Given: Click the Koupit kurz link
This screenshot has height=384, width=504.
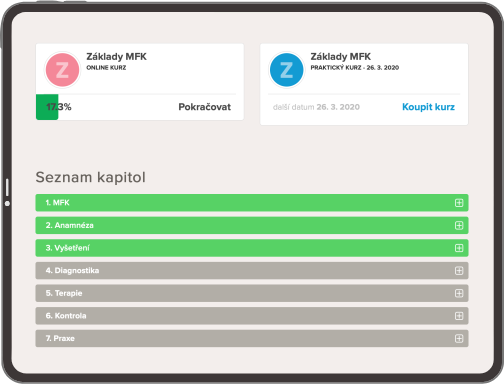Looking at the screenshot, I should pyautogui.click(x=428, y=107).
